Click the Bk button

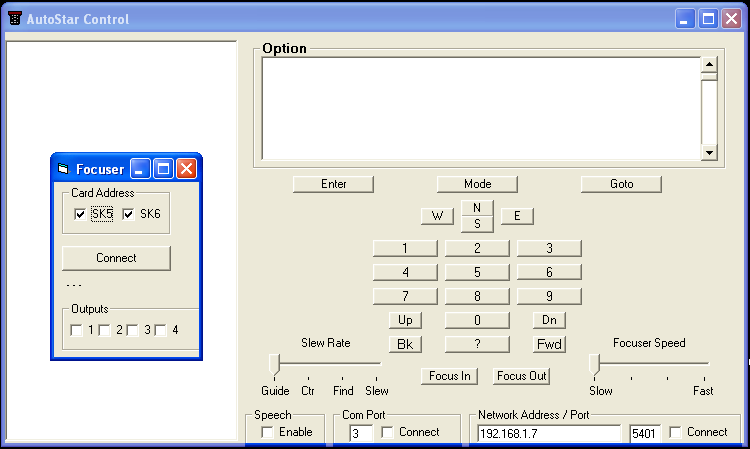pos(405,344)
